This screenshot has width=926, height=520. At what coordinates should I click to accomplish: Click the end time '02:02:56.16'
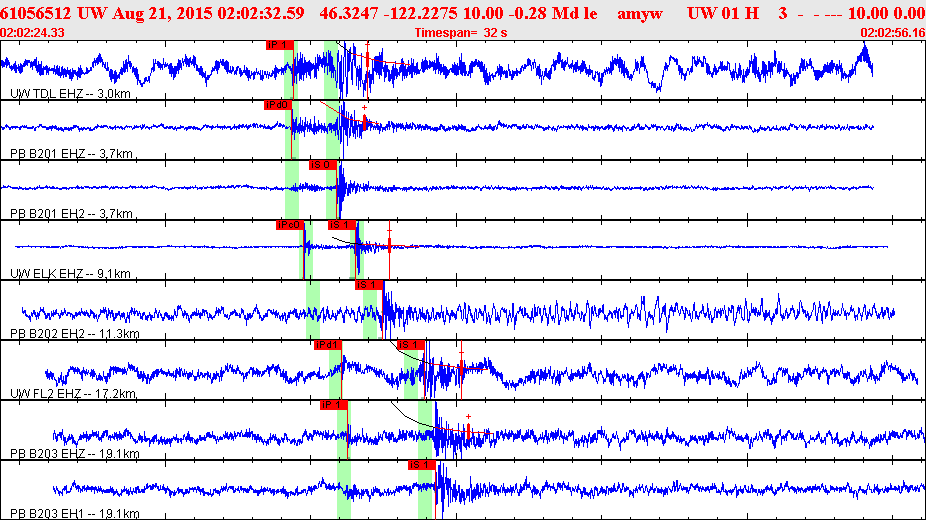point(892,33)
